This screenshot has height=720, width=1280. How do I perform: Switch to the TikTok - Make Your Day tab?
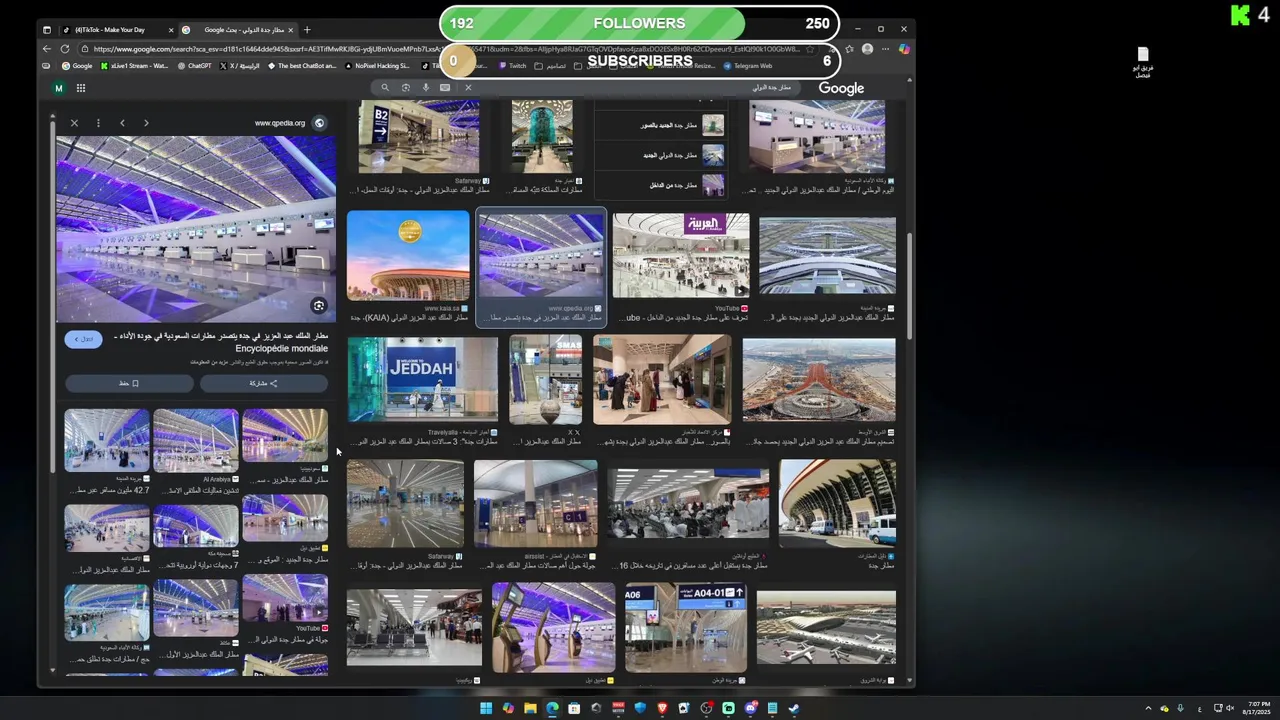click(117, 30)
